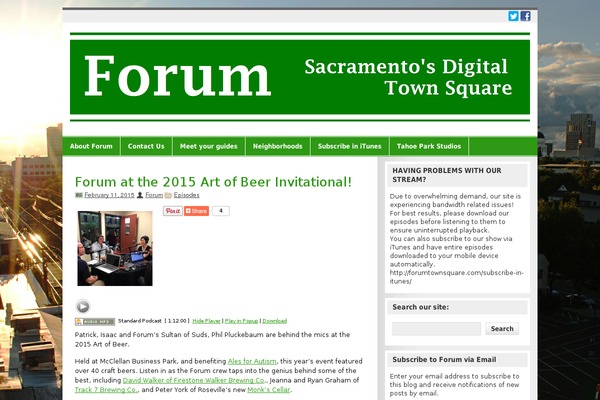Click the folder icon beside Episodes
This screenshot has width=600, height=400.
(168, 195)
